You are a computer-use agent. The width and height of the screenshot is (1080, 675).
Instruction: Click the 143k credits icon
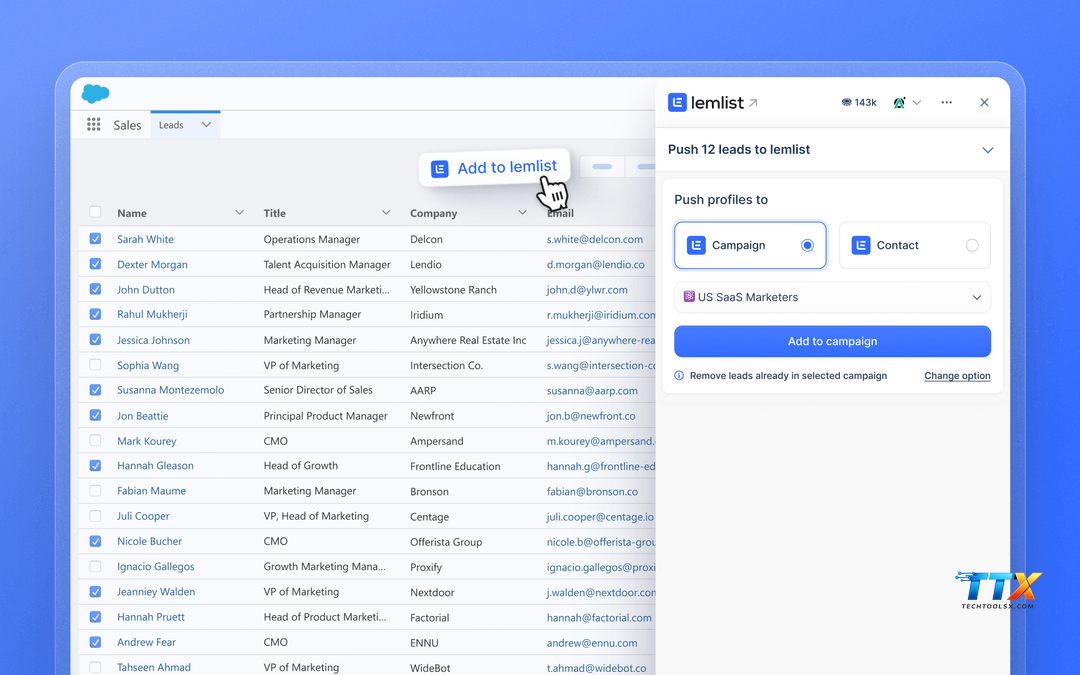point(847,103)
